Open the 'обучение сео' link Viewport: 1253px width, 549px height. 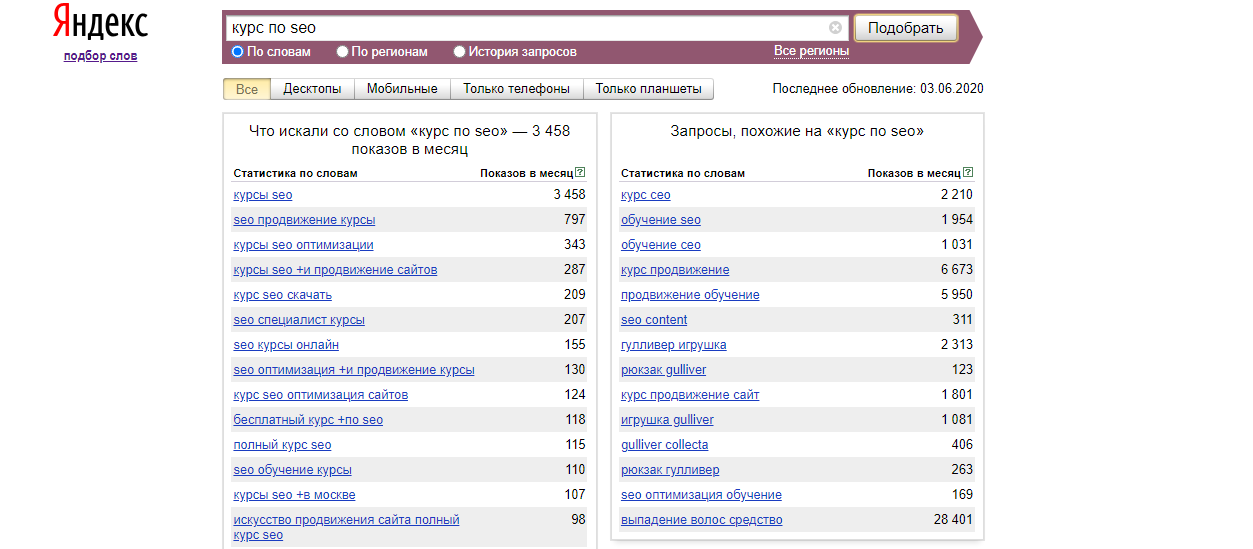pyautogui.click(x=661, y=245)
